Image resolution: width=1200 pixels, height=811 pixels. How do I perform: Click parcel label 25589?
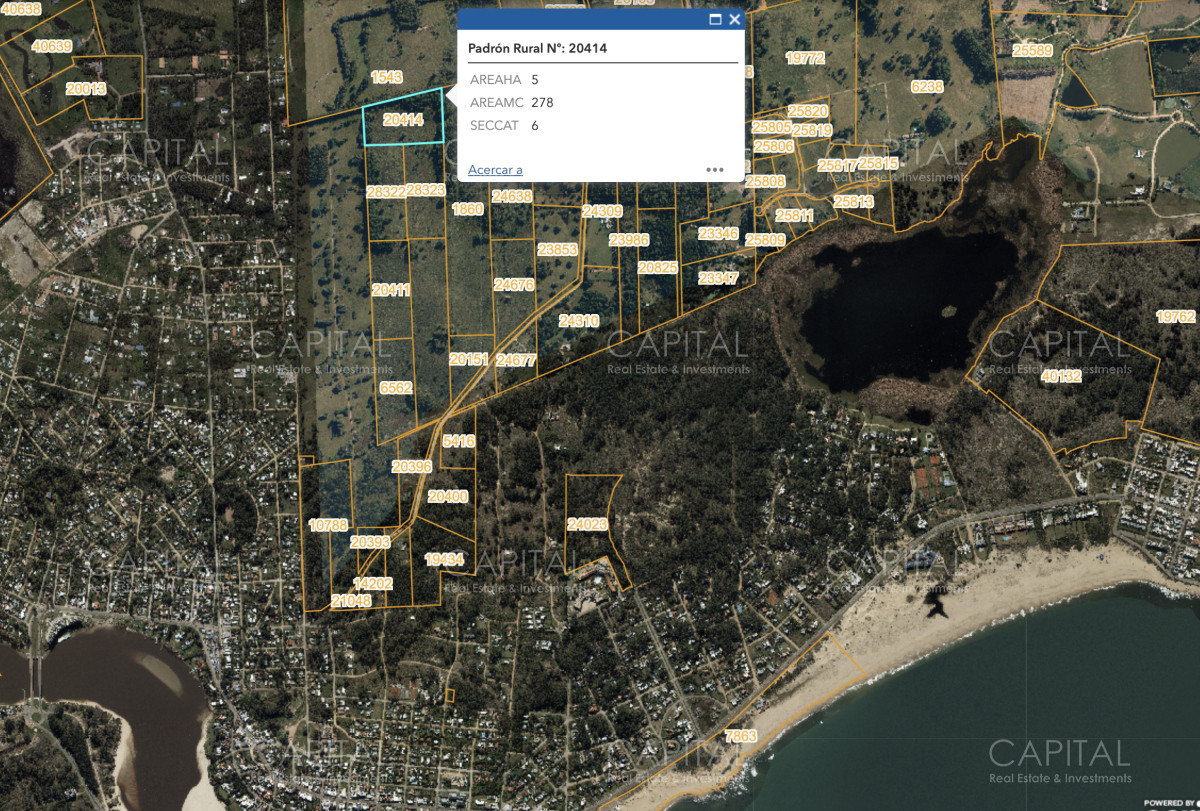1032,50
